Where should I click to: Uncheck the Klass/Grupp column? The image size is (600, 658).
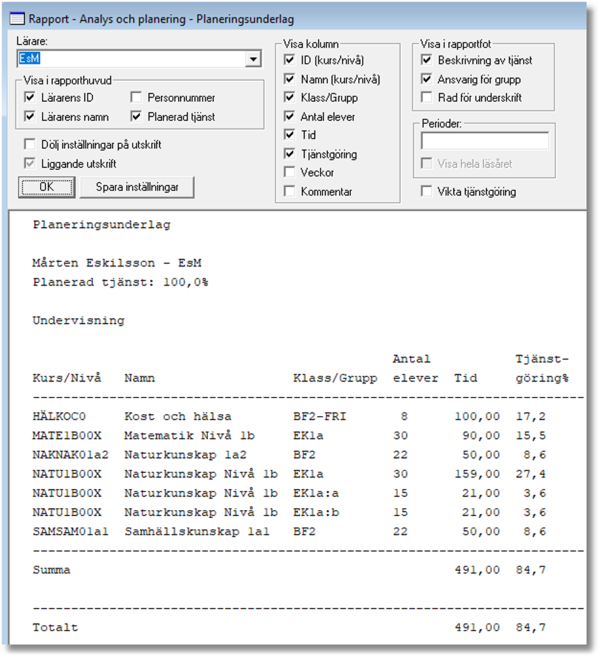point(290,98)
